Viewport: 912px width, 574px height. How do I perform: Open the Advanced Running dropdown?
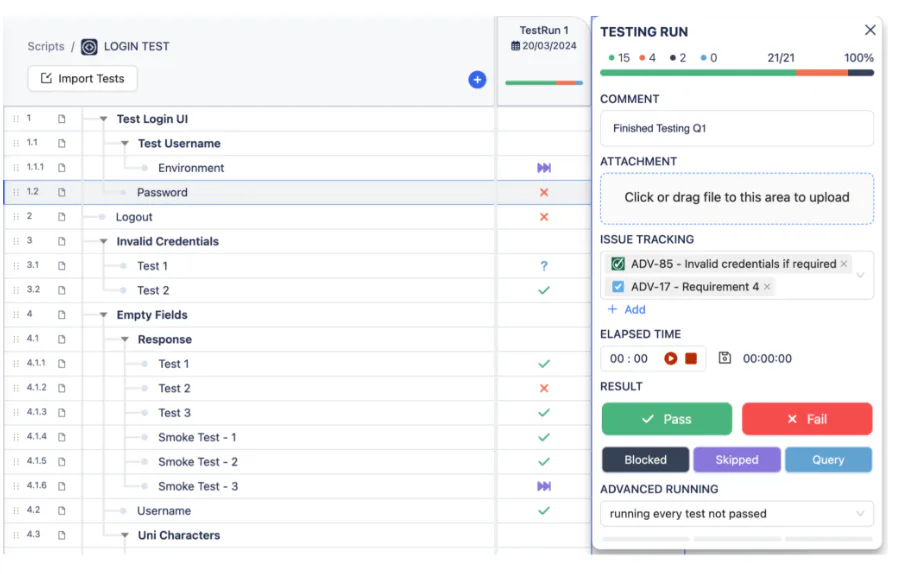pos(737,514)
